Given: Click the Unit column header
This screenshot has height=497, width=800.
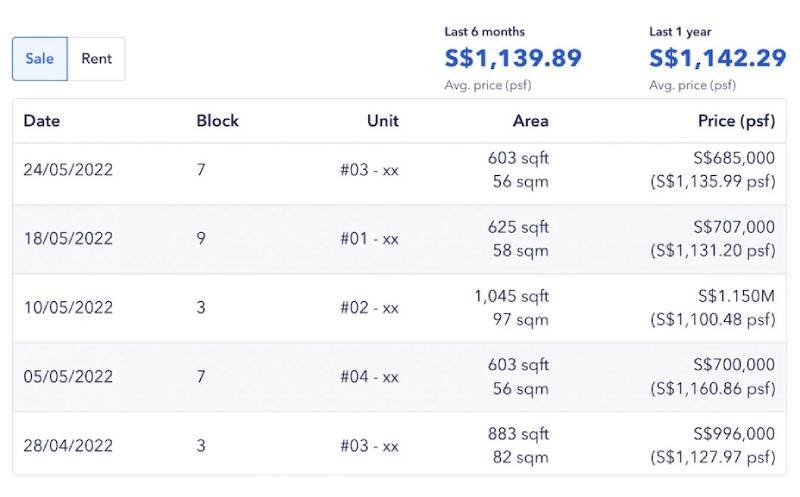Looking at the screenshot, I should [x=383, y=121].
